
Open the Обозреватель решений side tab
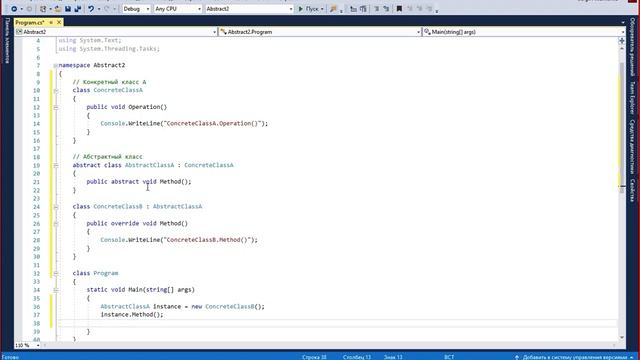coord(632,47)
